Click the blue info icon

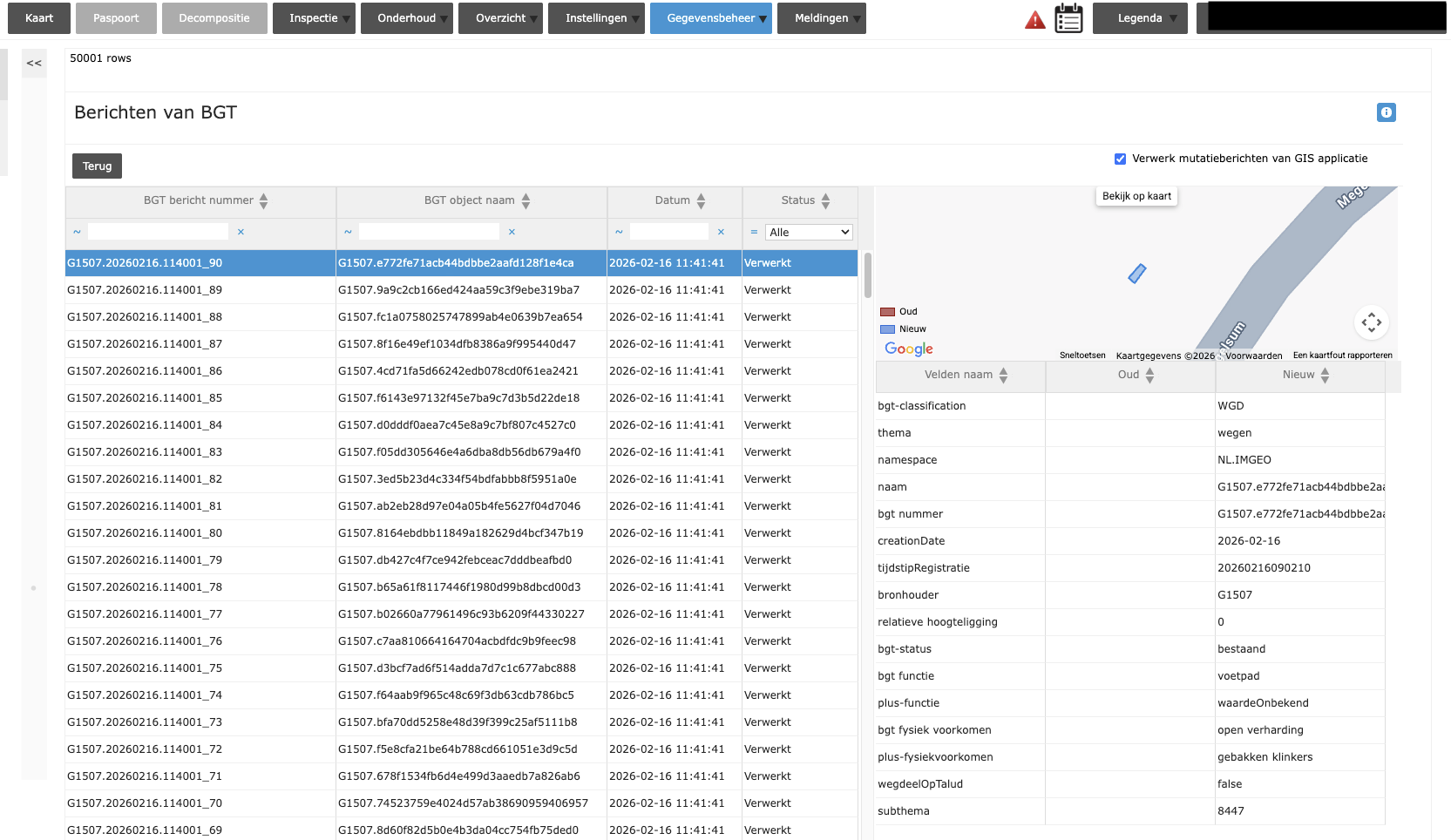(1386, 112)
